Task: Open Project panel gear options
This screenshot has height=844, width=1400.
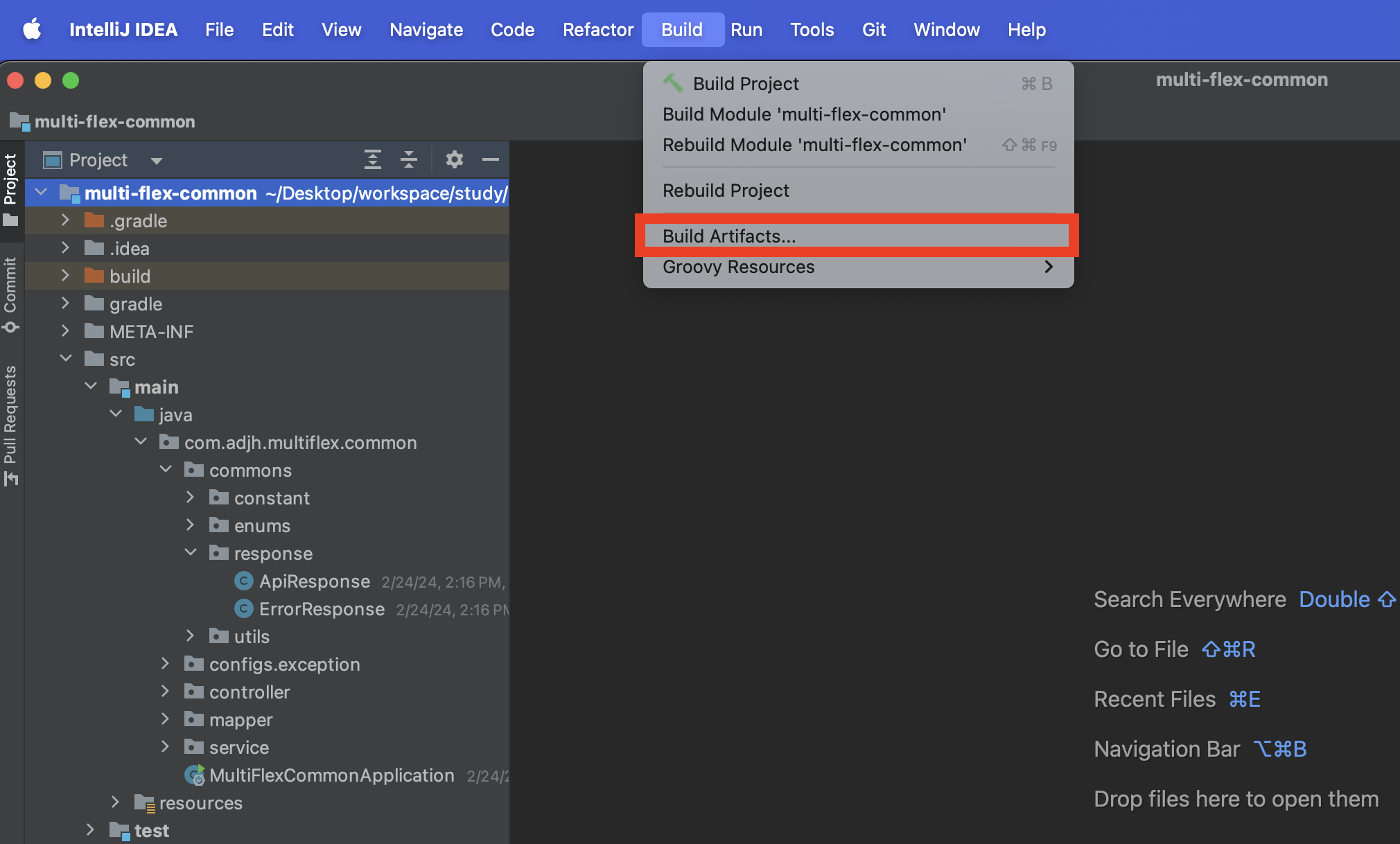Action: (454, 160)
